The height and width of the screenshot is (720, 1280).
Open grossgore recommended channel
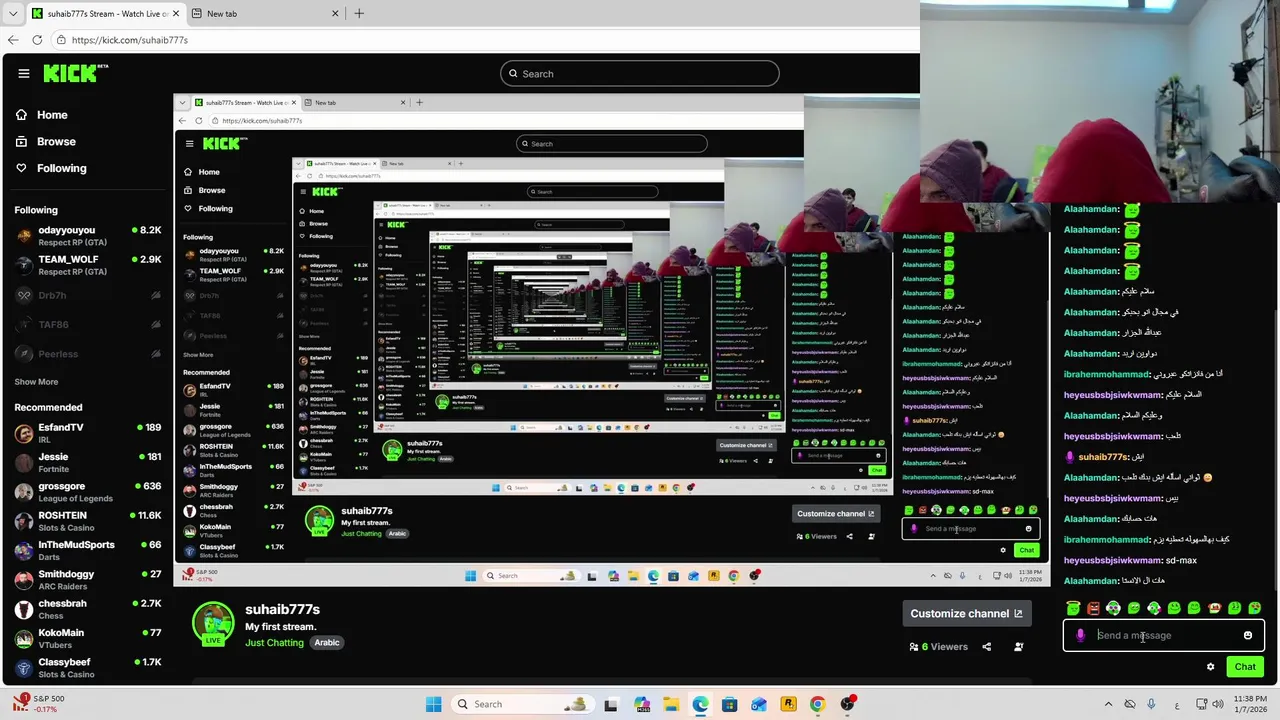(x=88, y=492)
